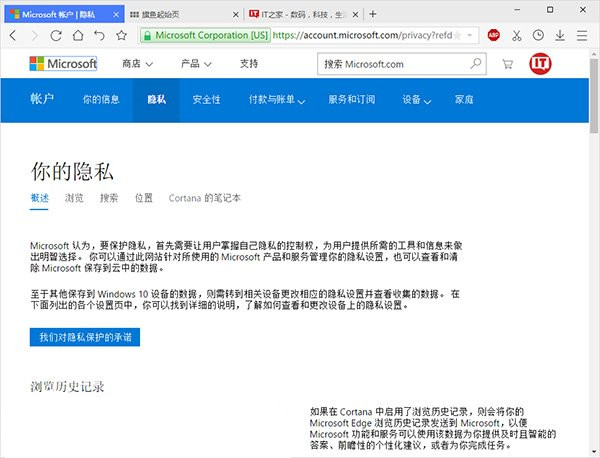Click the magnifier search icon
This screenshot has width=600, height=458.
(x=476, y=64)
